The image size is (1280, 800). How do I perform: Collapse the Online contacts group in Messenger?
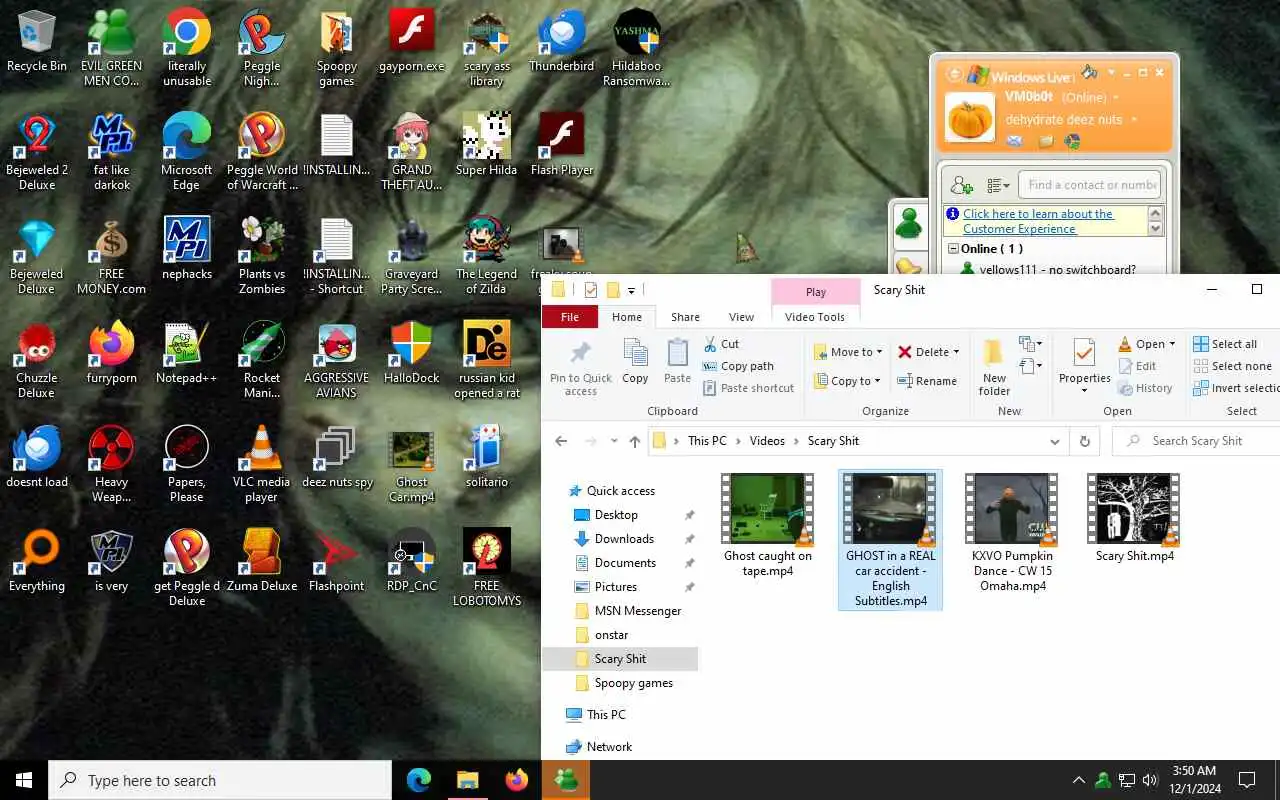click(954, 249)
